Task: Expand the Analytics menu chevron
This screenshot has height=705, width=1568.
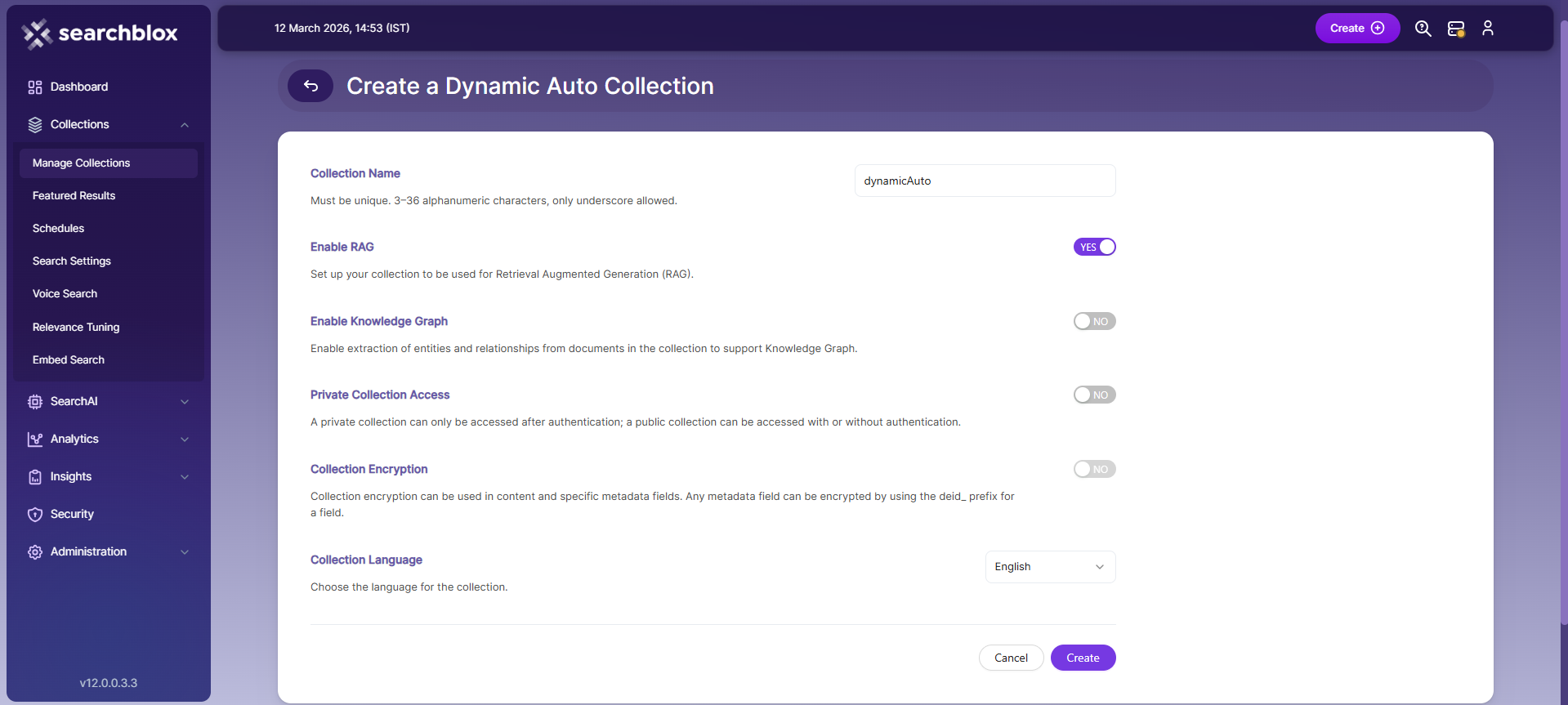Action: click(185, 440)
